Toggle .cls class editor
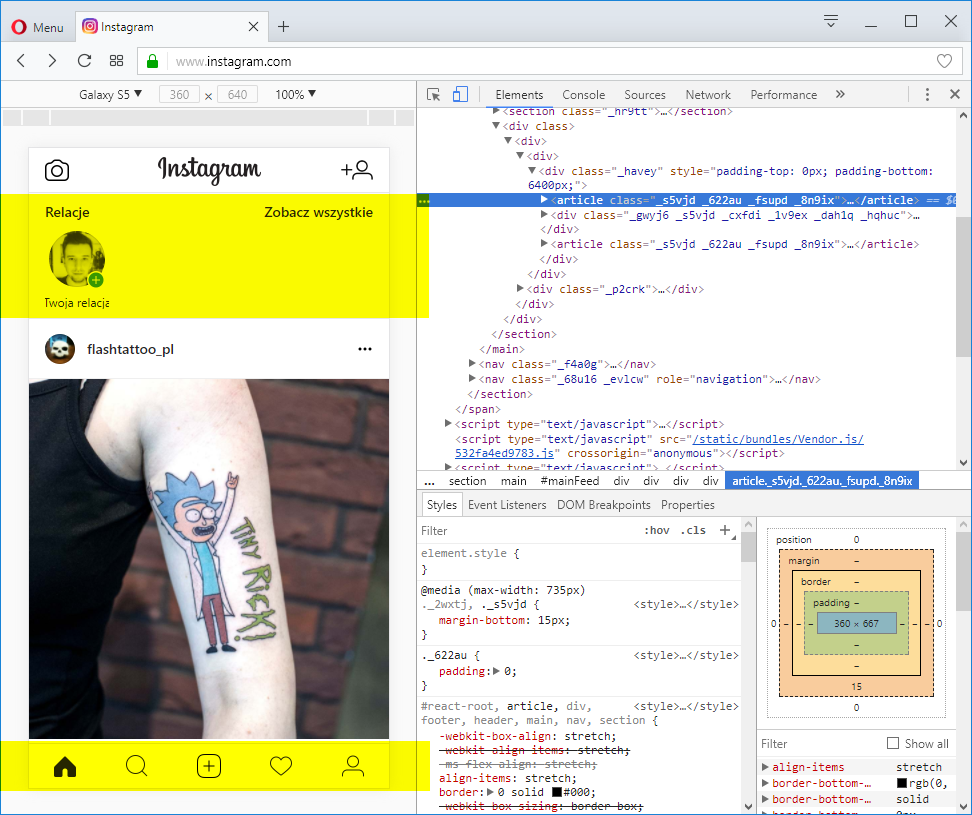This screenshot has height=815, width=972. point(693,531)
